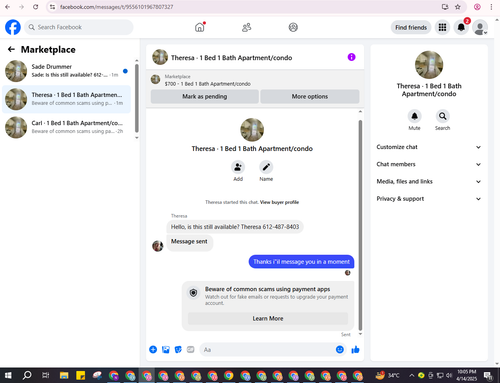Image resolution: width=500 pixels, height=383 pixels.
Task: Expand Customize chat section
Action: pos(429,147)
